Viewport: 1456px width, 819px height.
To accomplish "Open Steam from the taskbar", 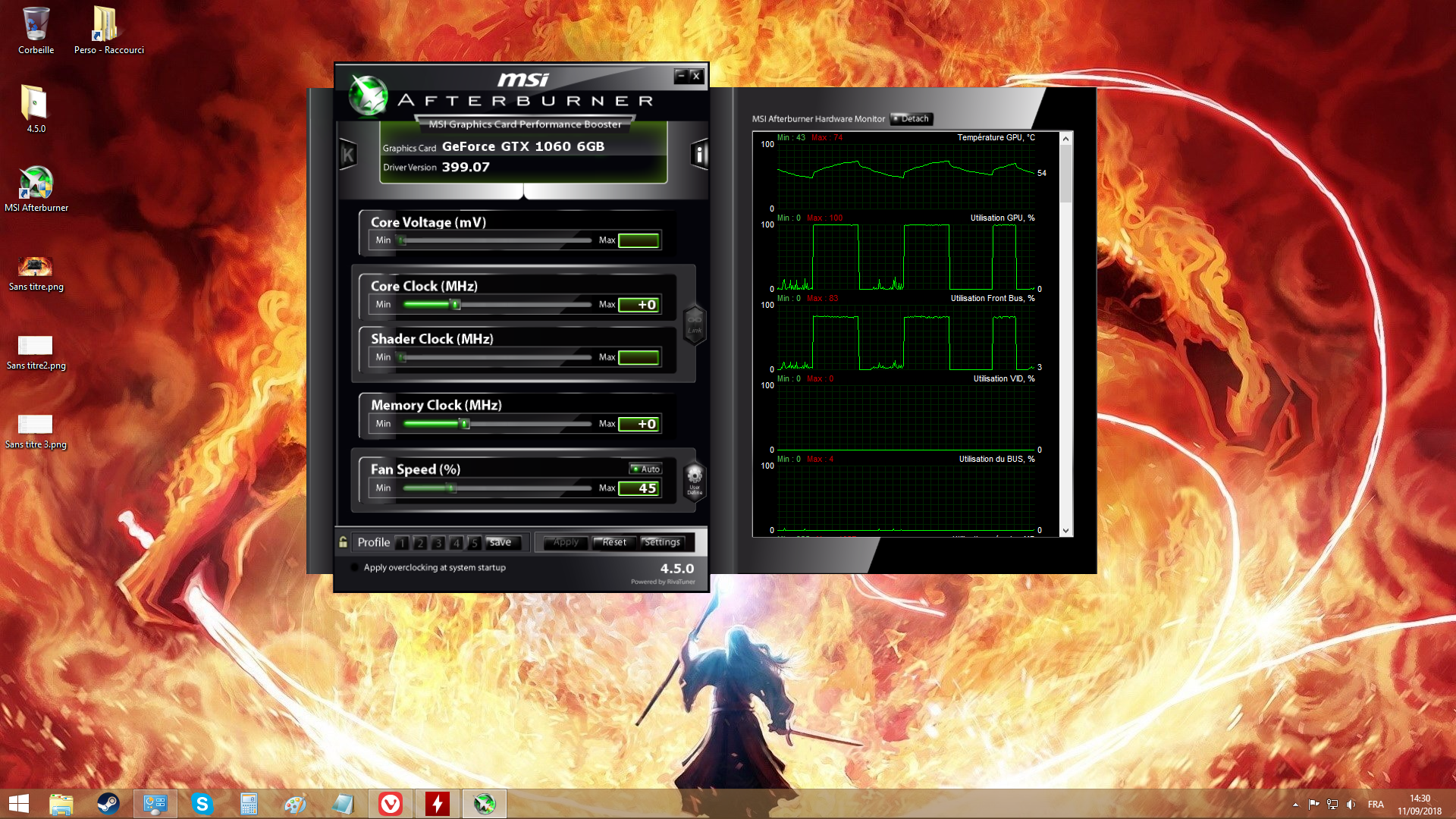I will pos(108,803).
